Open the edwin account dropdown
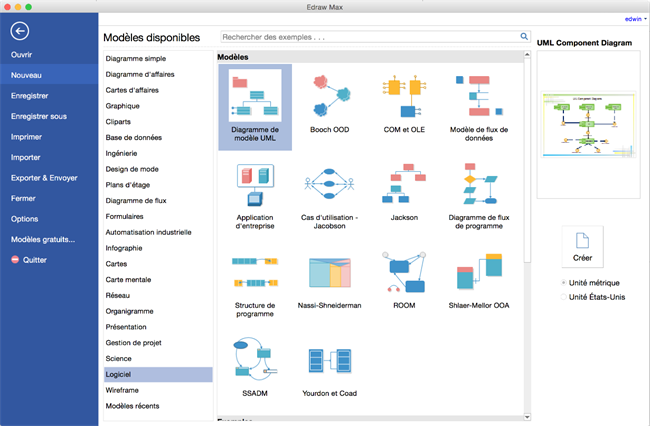This screenshot has width=650, height=426. [635, 19]
